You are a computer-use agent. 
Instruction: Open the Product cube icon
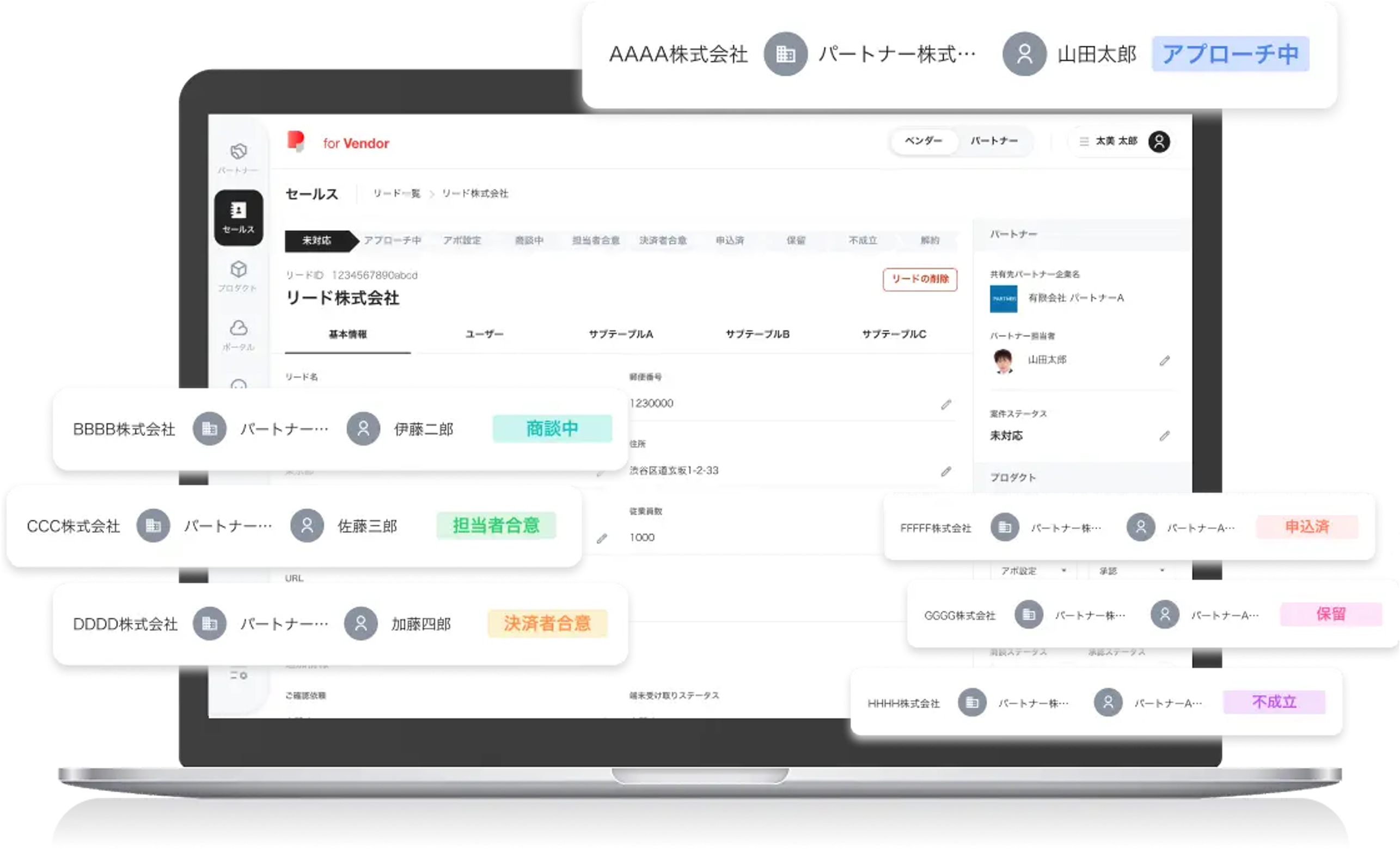(x=238, y=269)
